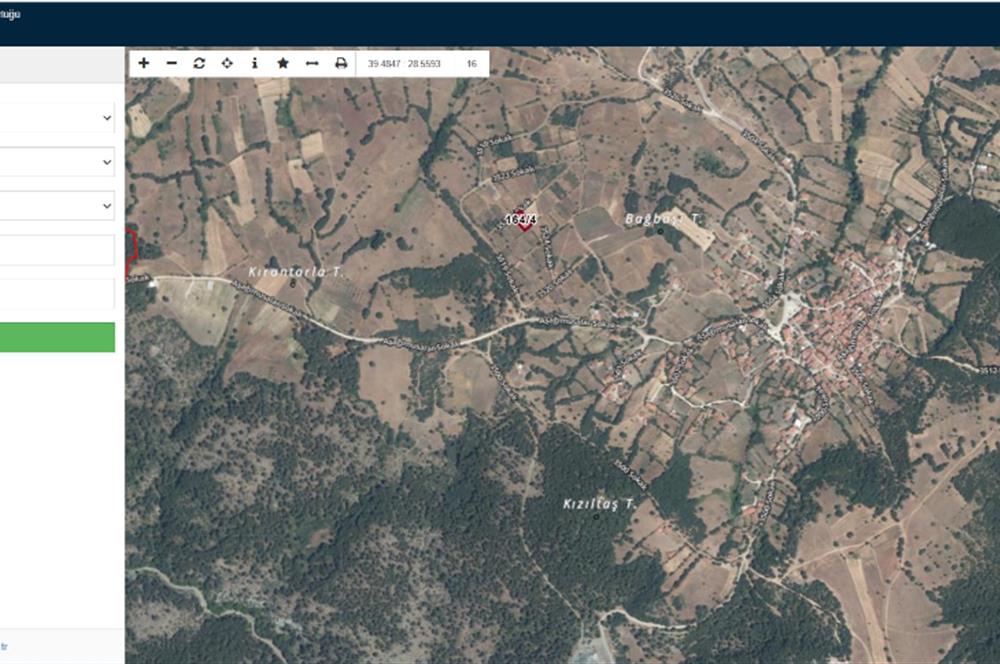Click the second text input field
This screenshot has width=1000, height=664.
pyautogui.click(x=57, y=294)
